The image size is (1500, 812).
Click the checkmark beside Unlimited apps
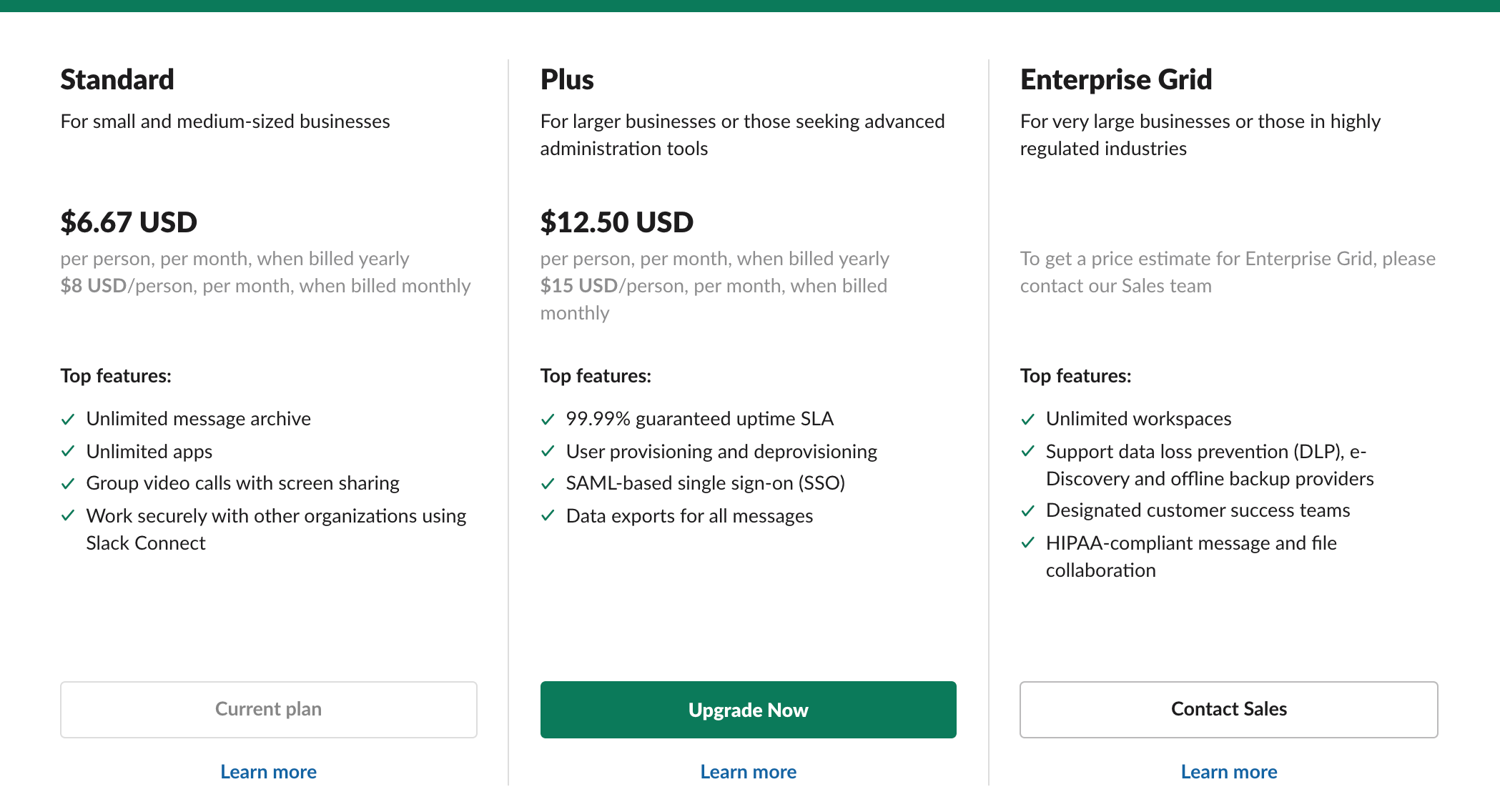tap(69, 451)
